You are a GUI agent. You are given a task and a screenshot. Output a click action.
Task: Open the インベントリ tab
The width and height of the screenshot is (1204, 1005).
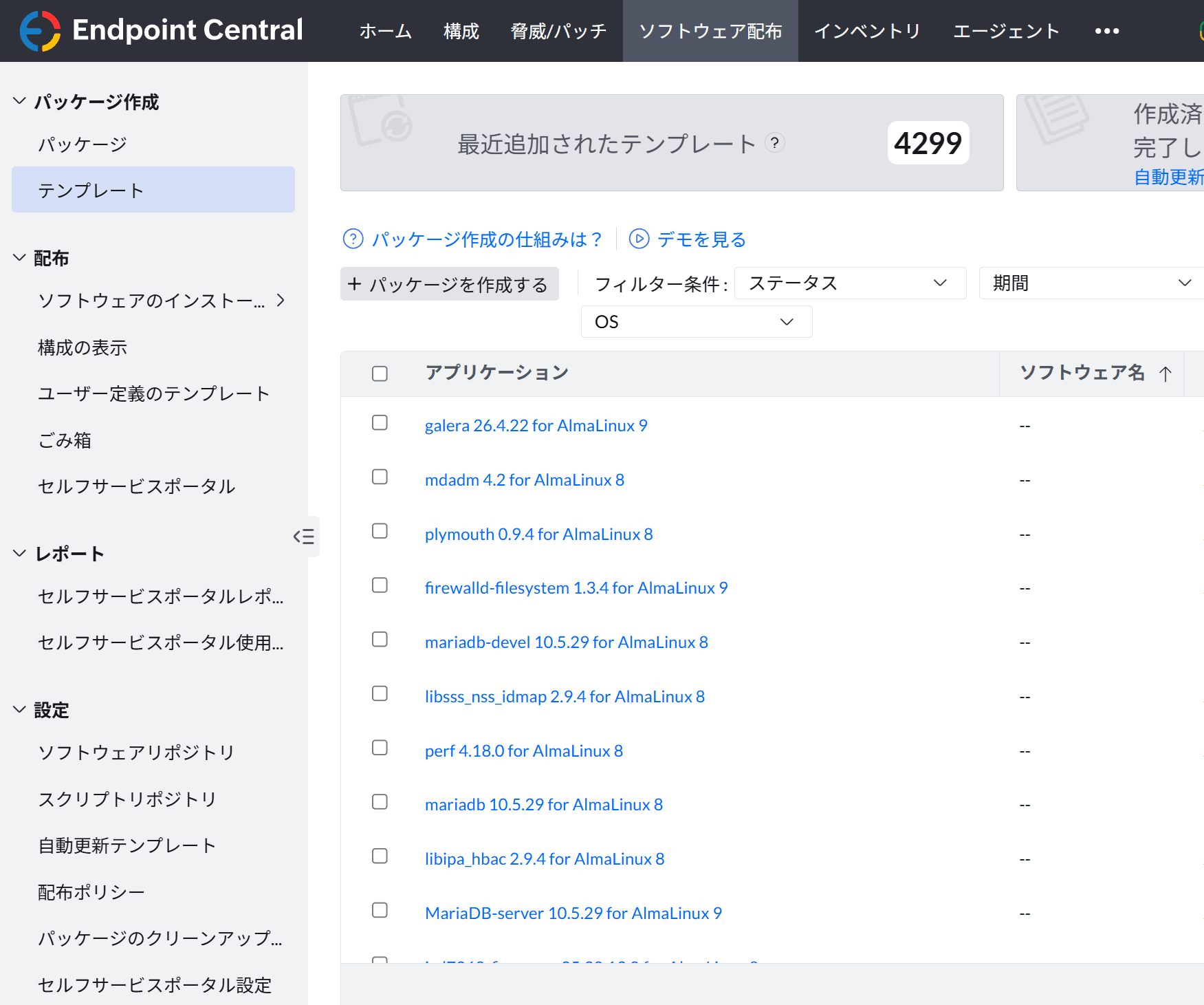click(867, 31)
